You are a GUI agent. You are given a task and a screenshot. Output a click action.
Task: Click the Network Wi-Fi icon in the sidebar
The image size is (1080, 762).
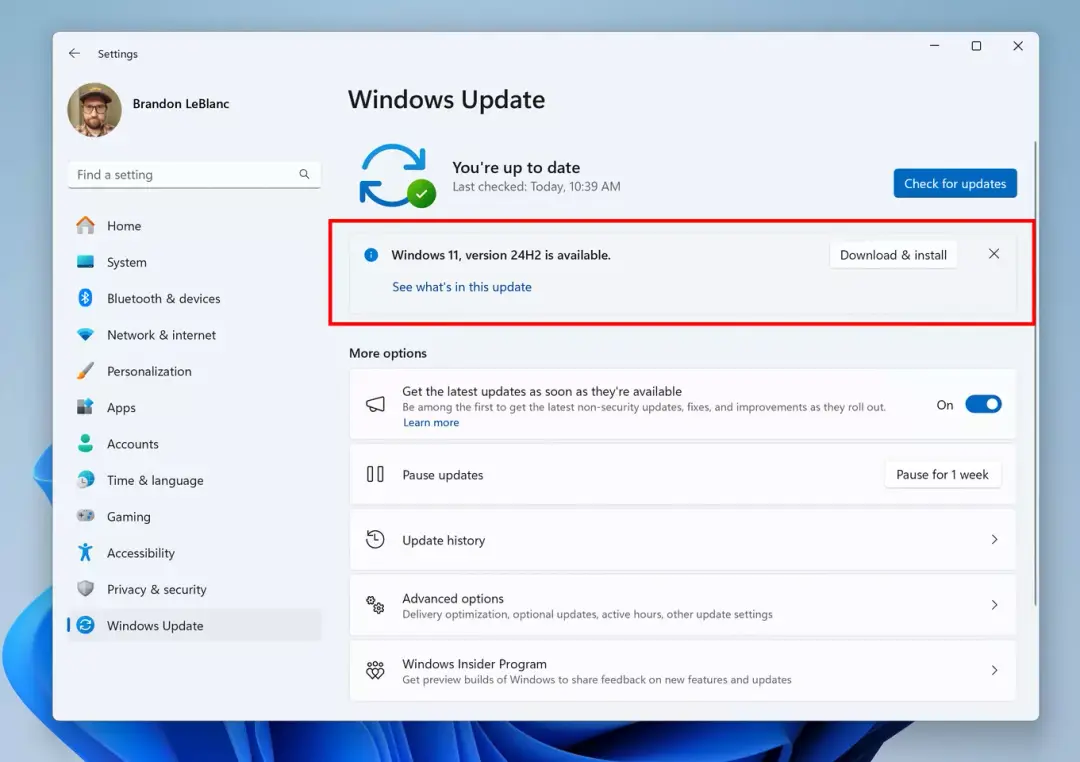click(85, 335)
